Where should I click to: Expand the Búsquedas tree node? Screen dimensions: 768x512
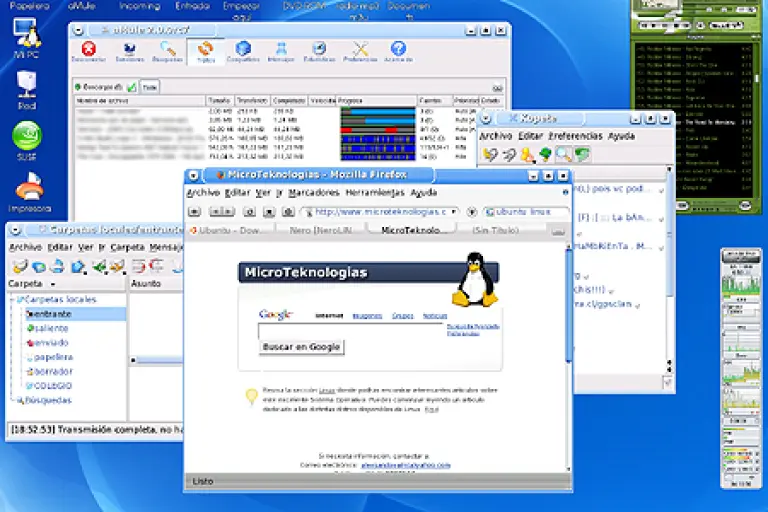17,400
